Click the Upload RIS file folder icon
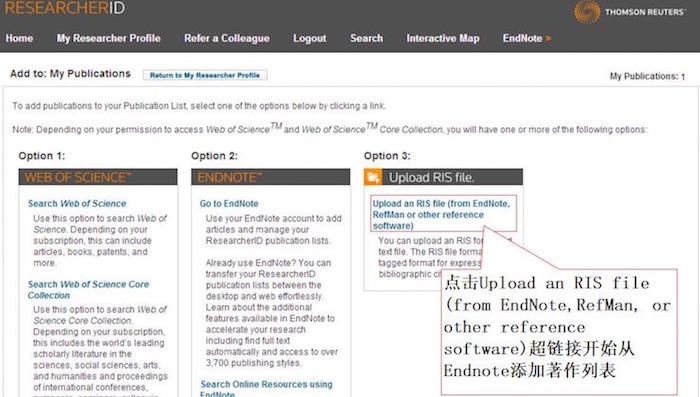The height and width of the screenshot is (397, 700). pos(373,177)
